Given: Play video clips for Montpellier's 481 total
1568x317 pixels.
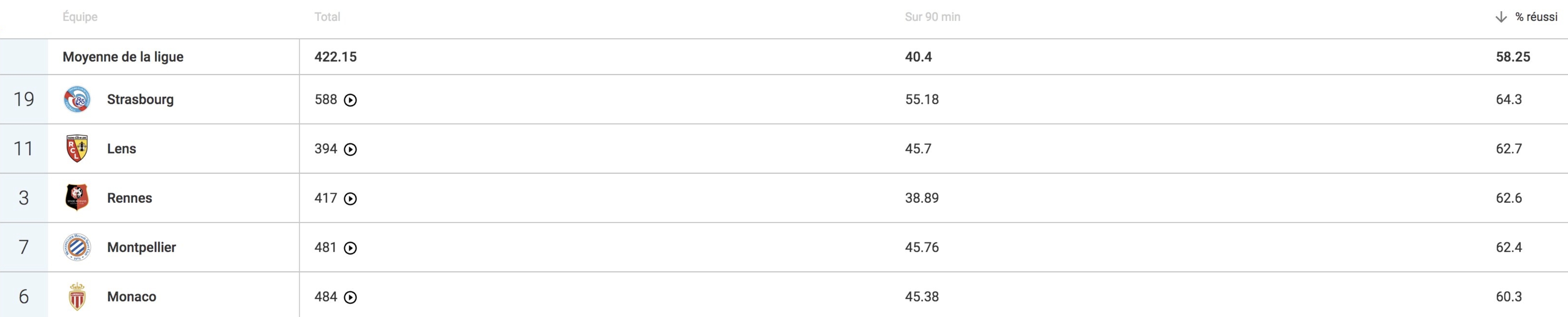Looking at the screenshot, I should (x=351, y=248).
